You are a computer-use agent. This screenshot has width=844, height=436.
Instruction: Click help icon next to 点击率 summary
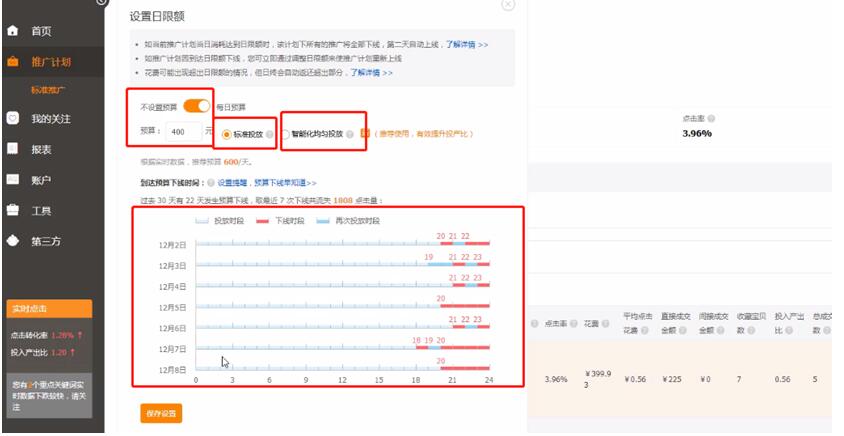pos(710,118)
